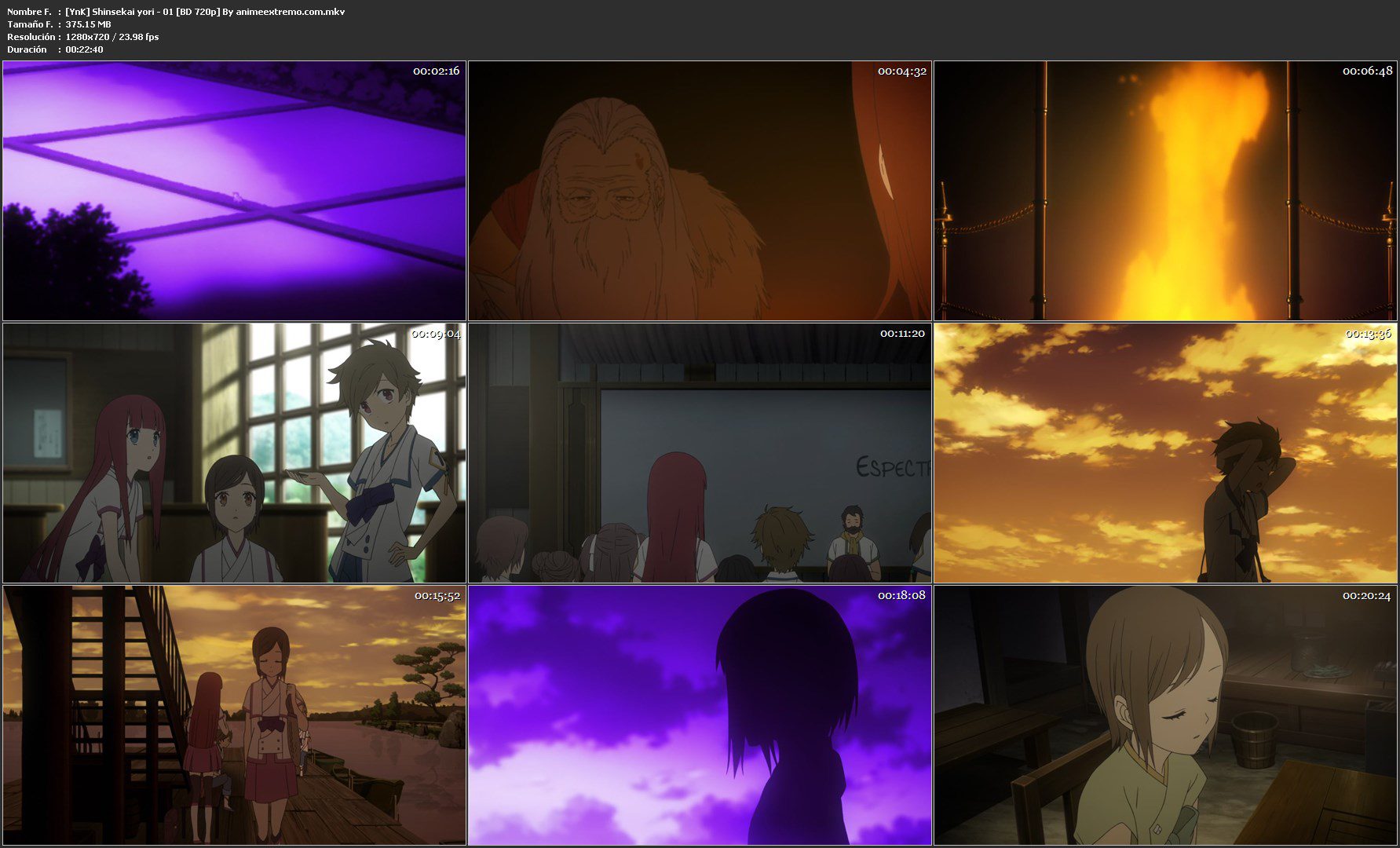Viewport: 1400px width, 848px height.
Task: Click the 00:04:32 timestamp label
Action: click(901, 71)
